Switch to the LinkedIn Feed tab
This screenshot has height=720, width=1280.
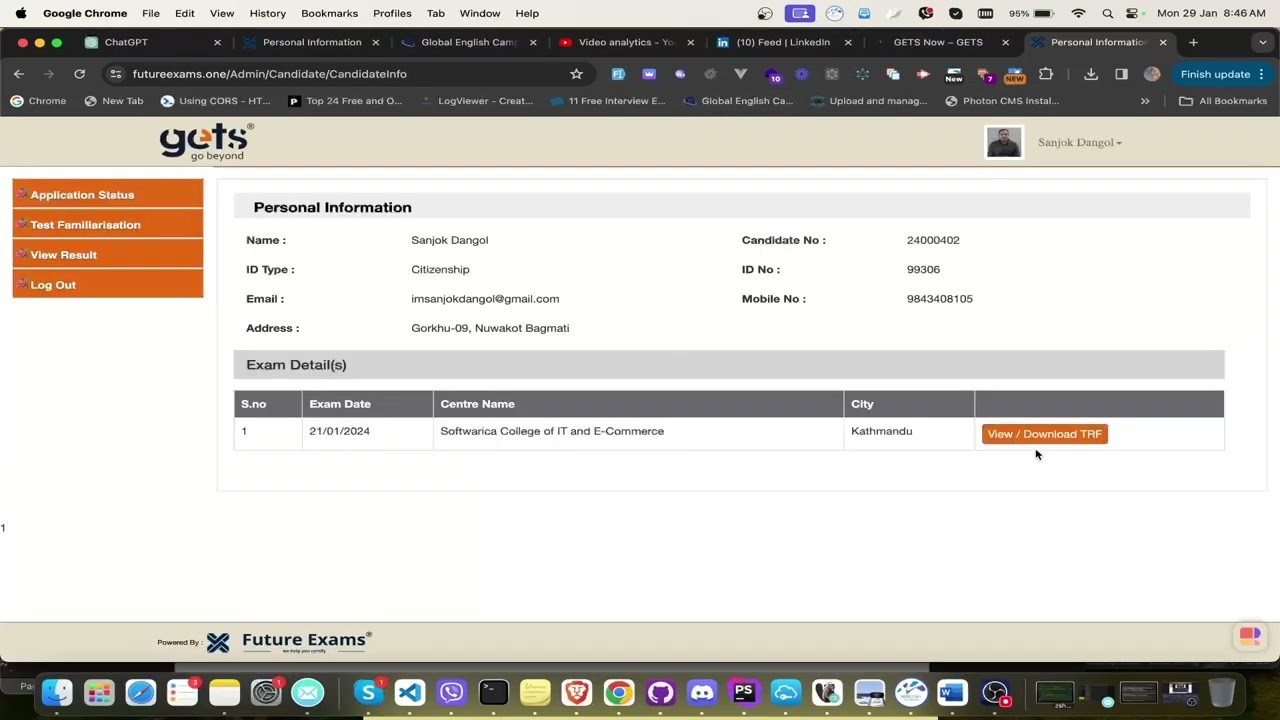(784, 42)
